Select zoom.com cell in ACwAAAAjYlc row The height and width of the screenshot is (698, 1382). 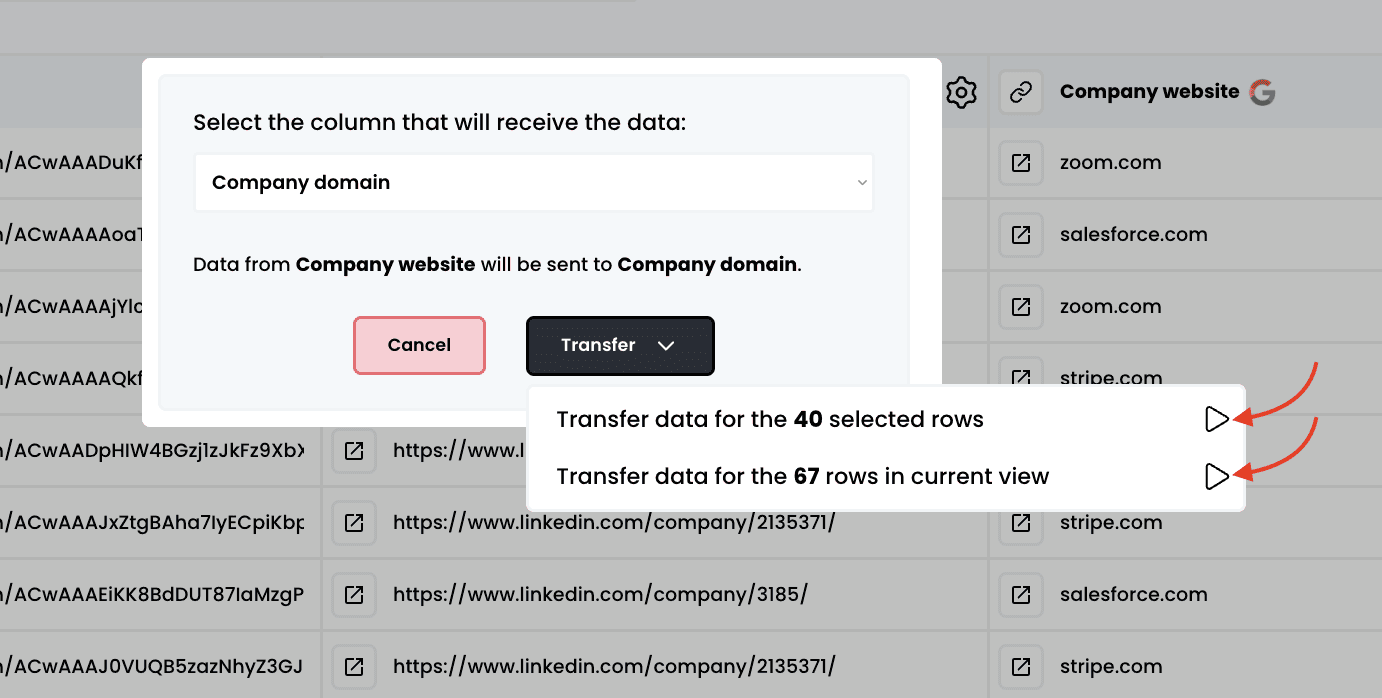1111,307
